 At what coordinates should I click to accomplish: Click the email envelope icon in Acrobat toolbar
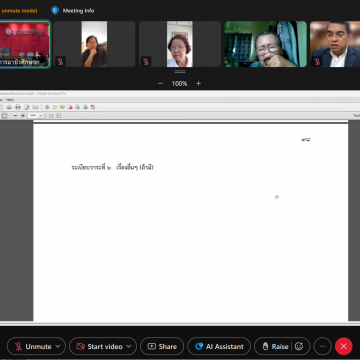(35, 107)
